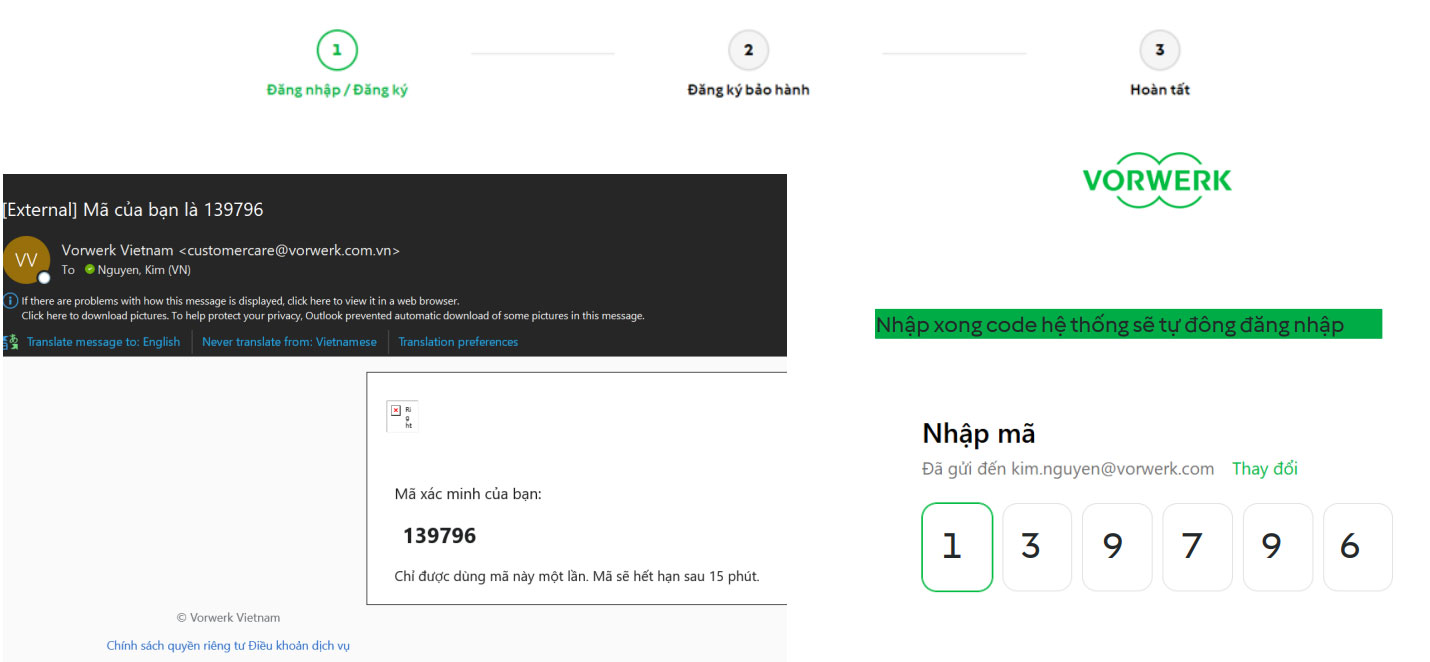Click the step 2 circle in progress bar
This screenshot has width=1430, height=662.
click(x=748, y=50)
